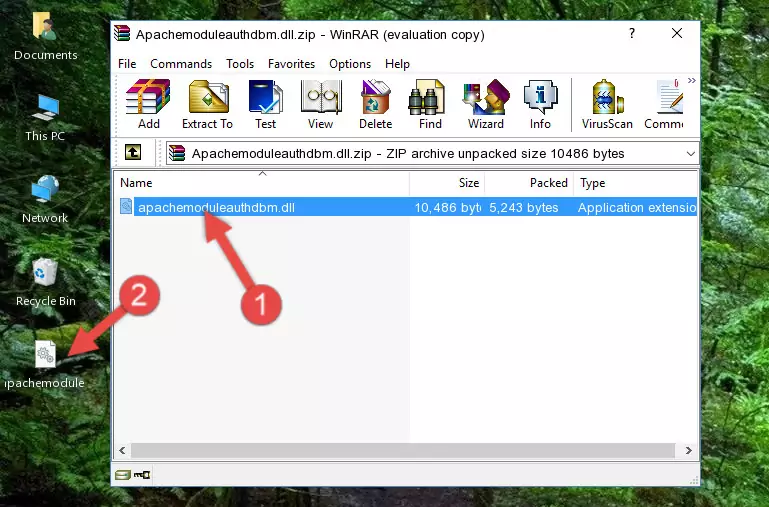Click the drive icon in status bar
This screenshot has height=507, width=769.
coord(123,475)
